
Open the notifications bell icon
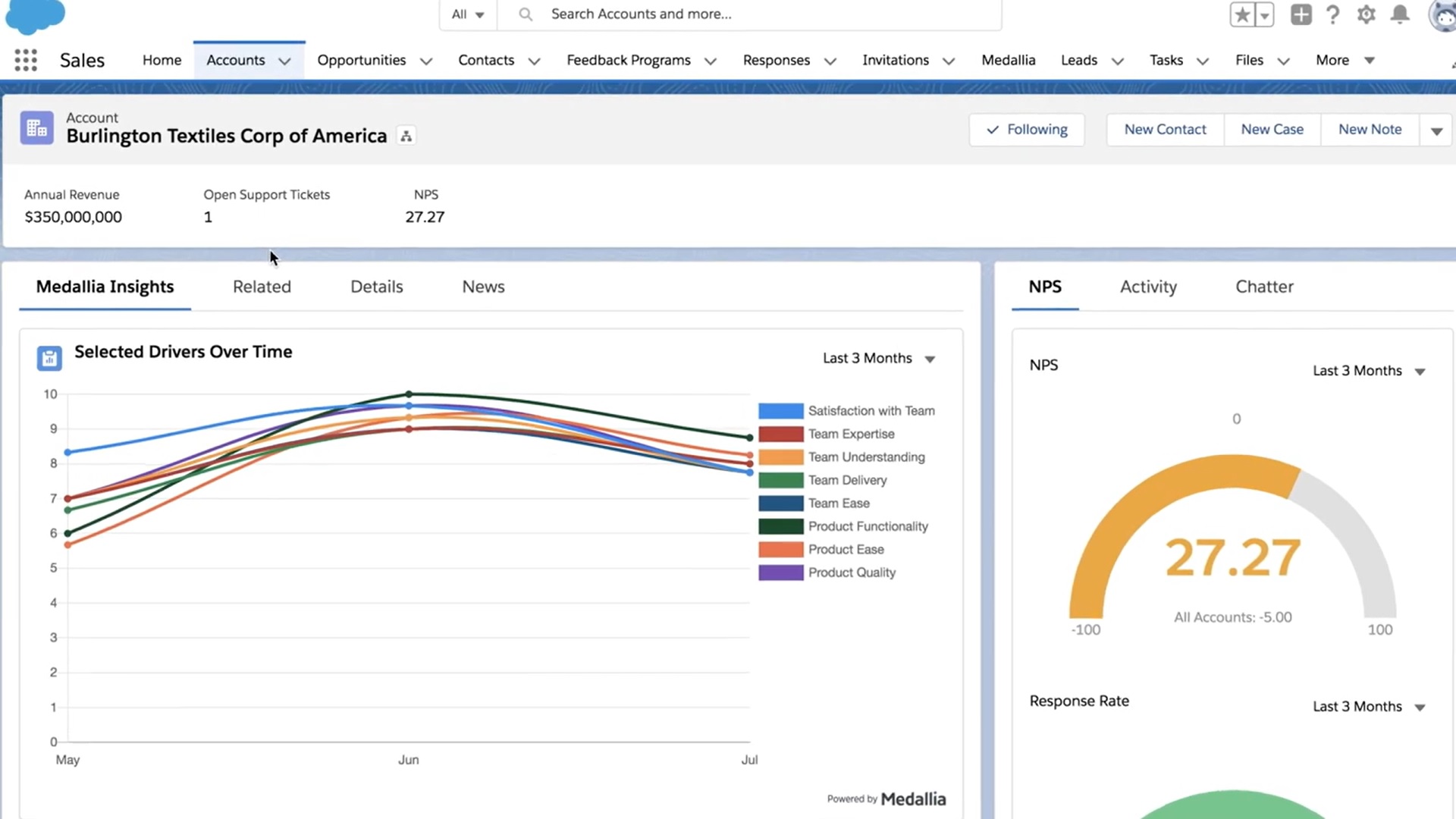tap(1400, 14)
